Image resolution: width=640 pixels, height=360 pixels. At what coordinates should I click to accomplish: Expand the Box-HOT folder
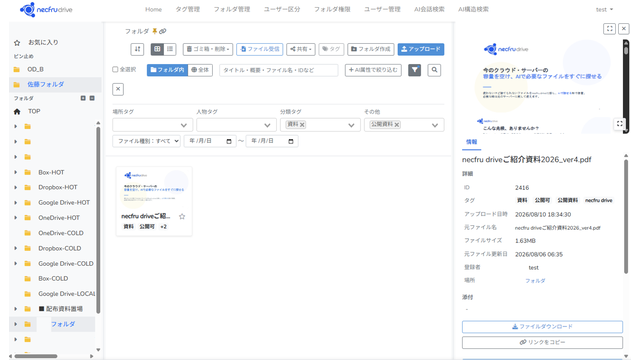(16, 172)
